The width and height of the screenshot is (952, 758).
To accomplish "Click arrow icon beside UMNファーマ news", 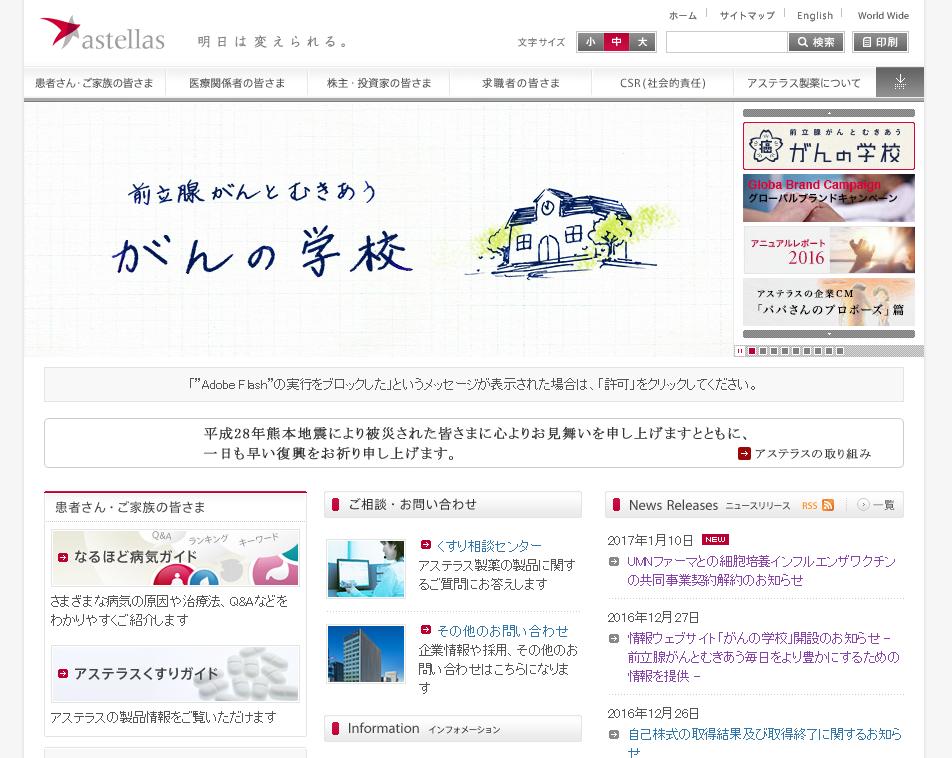I will point(614,562).
